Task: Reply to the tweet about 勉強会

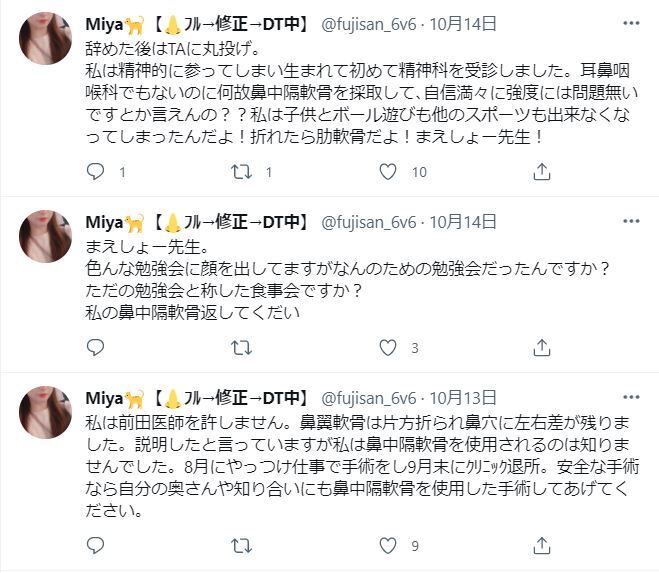Action: point(95,347)
